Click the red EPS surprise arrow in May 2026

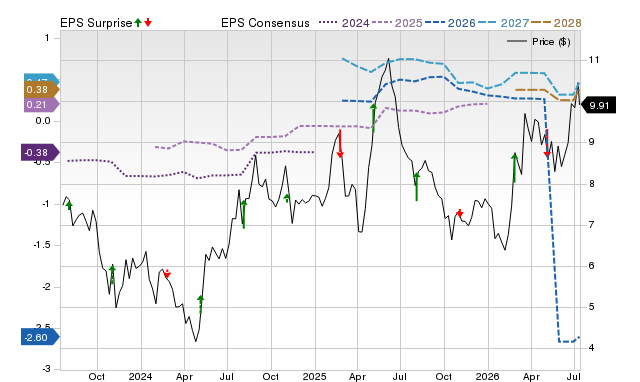(547, 143)
